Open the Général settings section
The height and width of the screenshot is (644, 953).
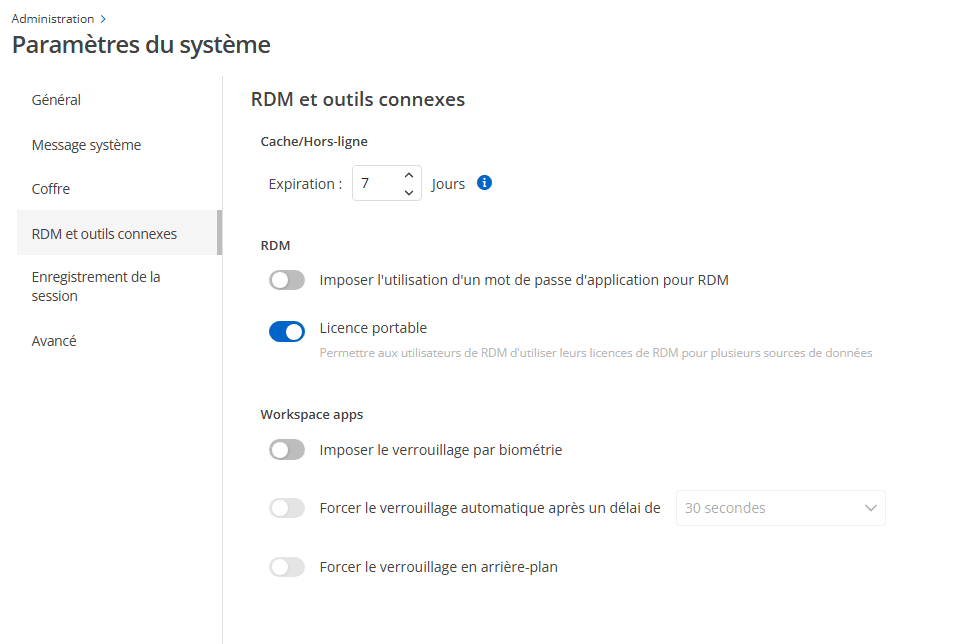tap(56, 100)
